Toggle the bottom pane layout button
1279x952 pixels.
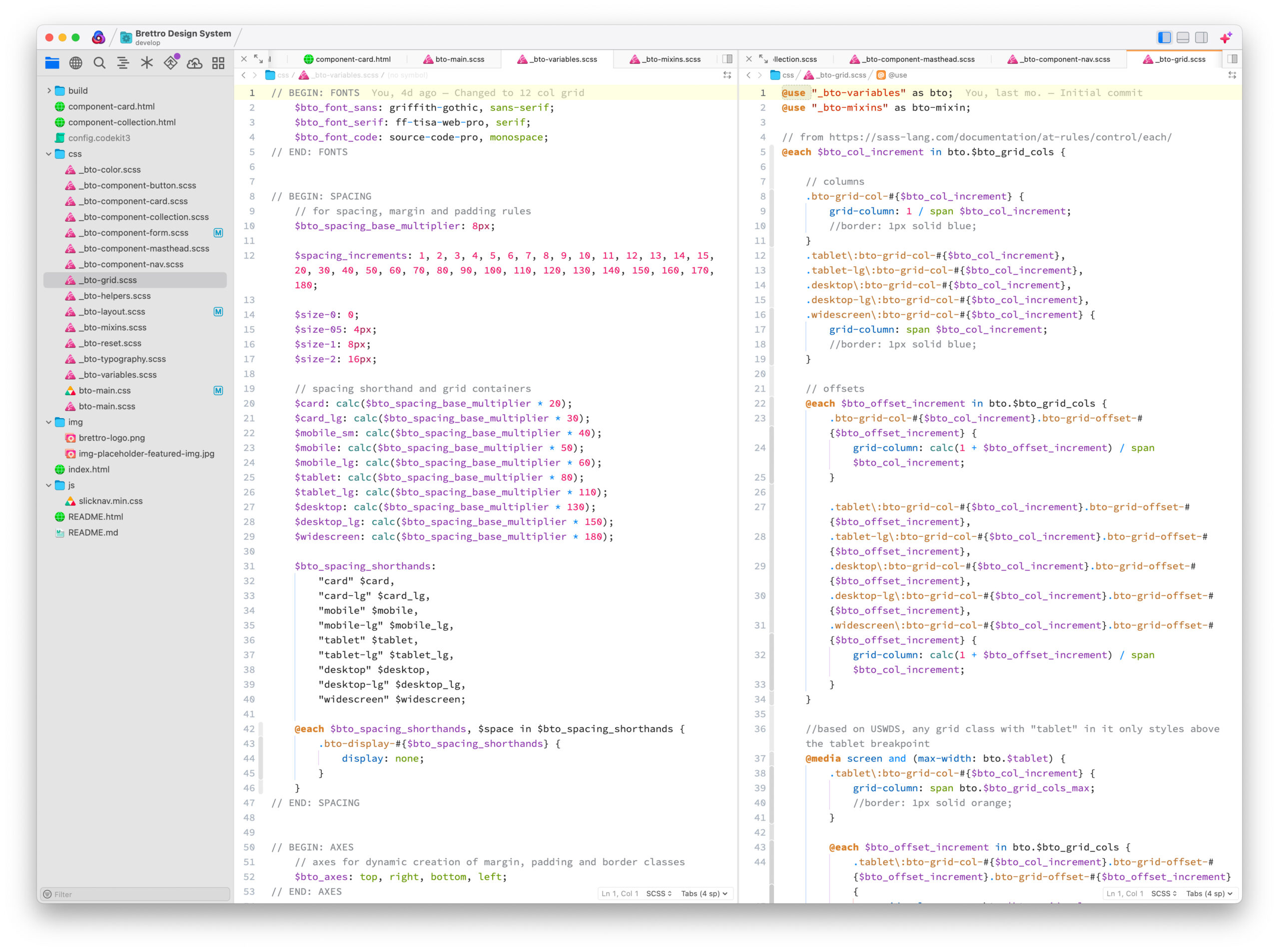(1183, 37)
